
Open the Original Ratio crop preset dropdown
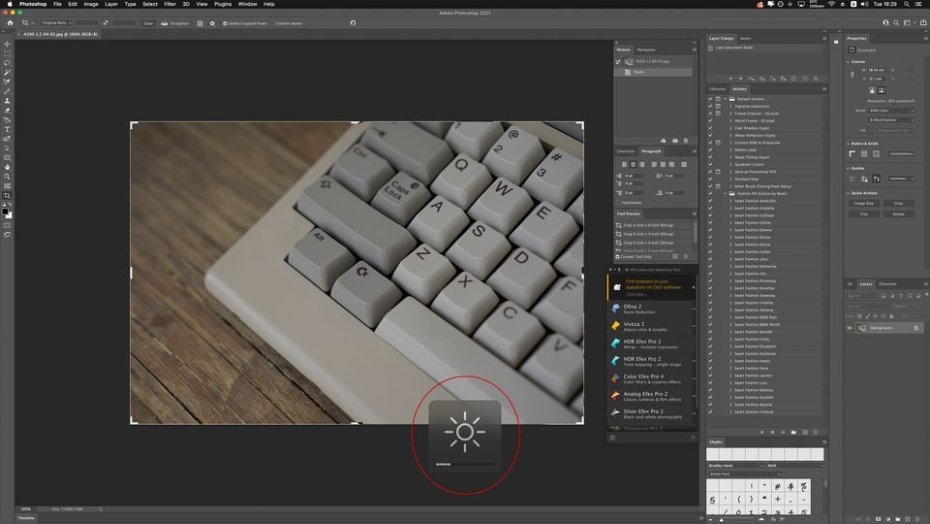(x=56, y=23)
